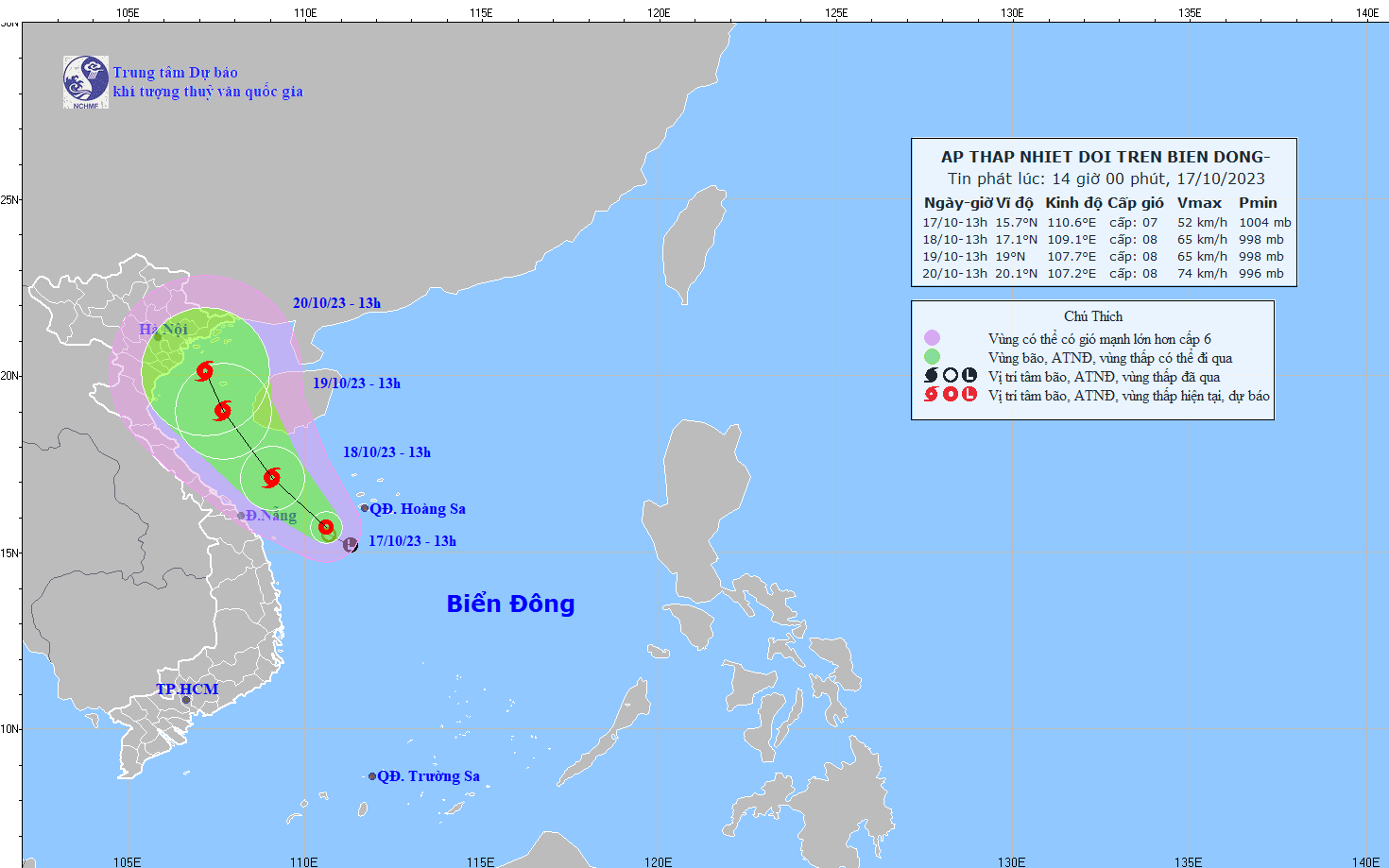The height and width of the screenshot is (868, 1389).
Task: Click the red storm icon in the legend
Action: click(932, 394)
